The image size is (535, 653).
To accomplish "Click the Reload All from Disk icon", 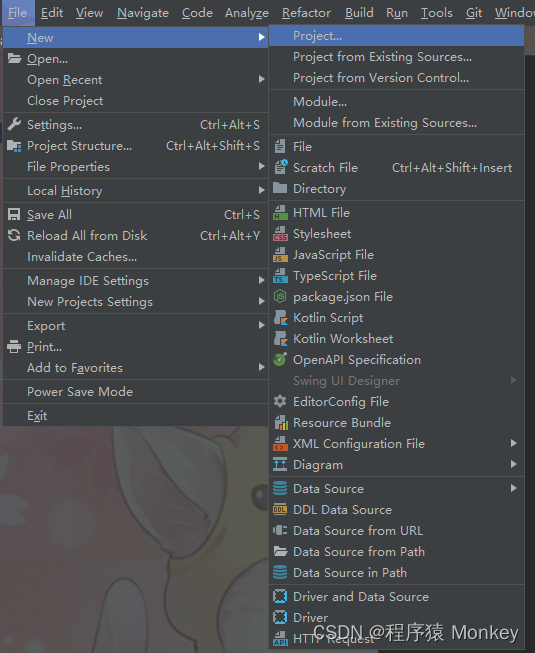I will pyautogui.click(x=14, y=235).
